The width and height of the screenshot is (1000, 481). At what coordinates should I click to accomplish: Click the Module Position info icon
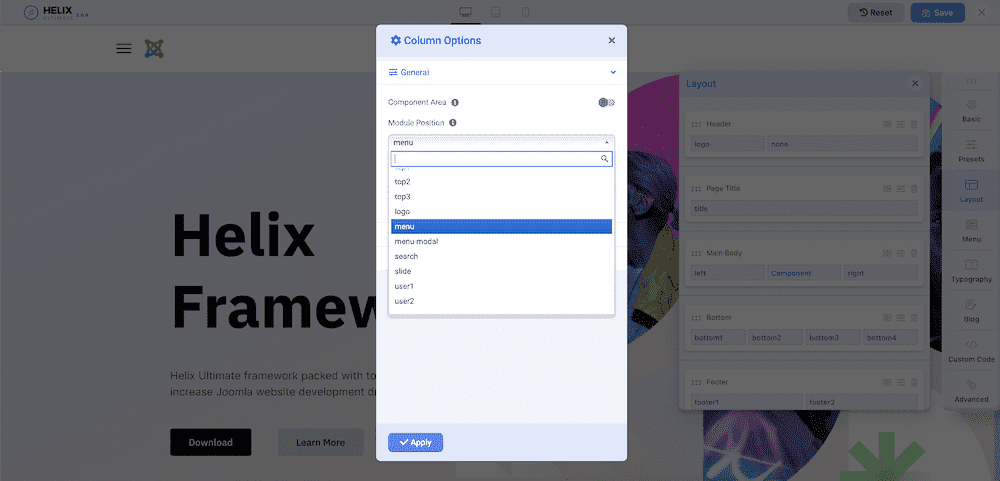452,122
